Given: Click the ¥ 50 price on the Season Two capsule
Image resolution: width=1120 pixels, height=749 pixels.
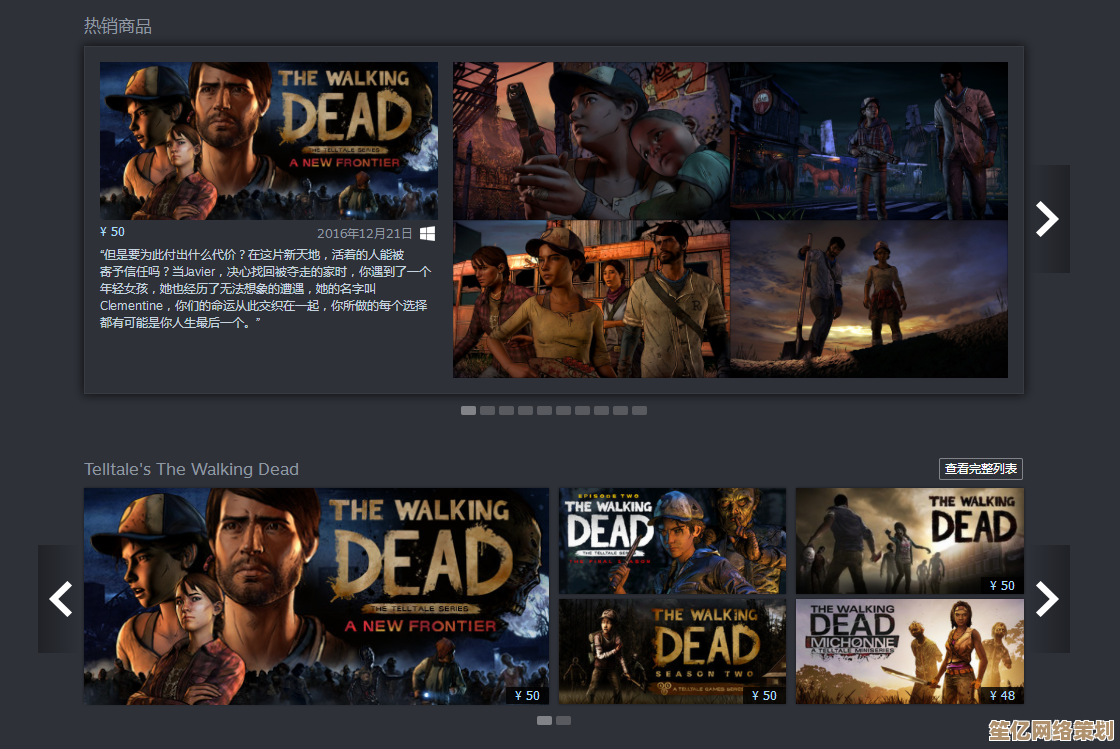Looking at the screenshot, I should click(764, 695).
